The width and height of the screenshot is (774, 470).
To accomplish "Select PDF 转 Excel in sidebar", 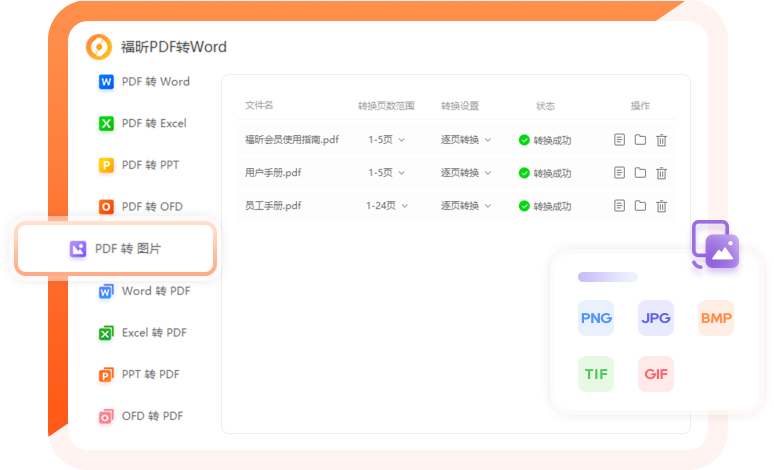I will click(x=143, y=124).
